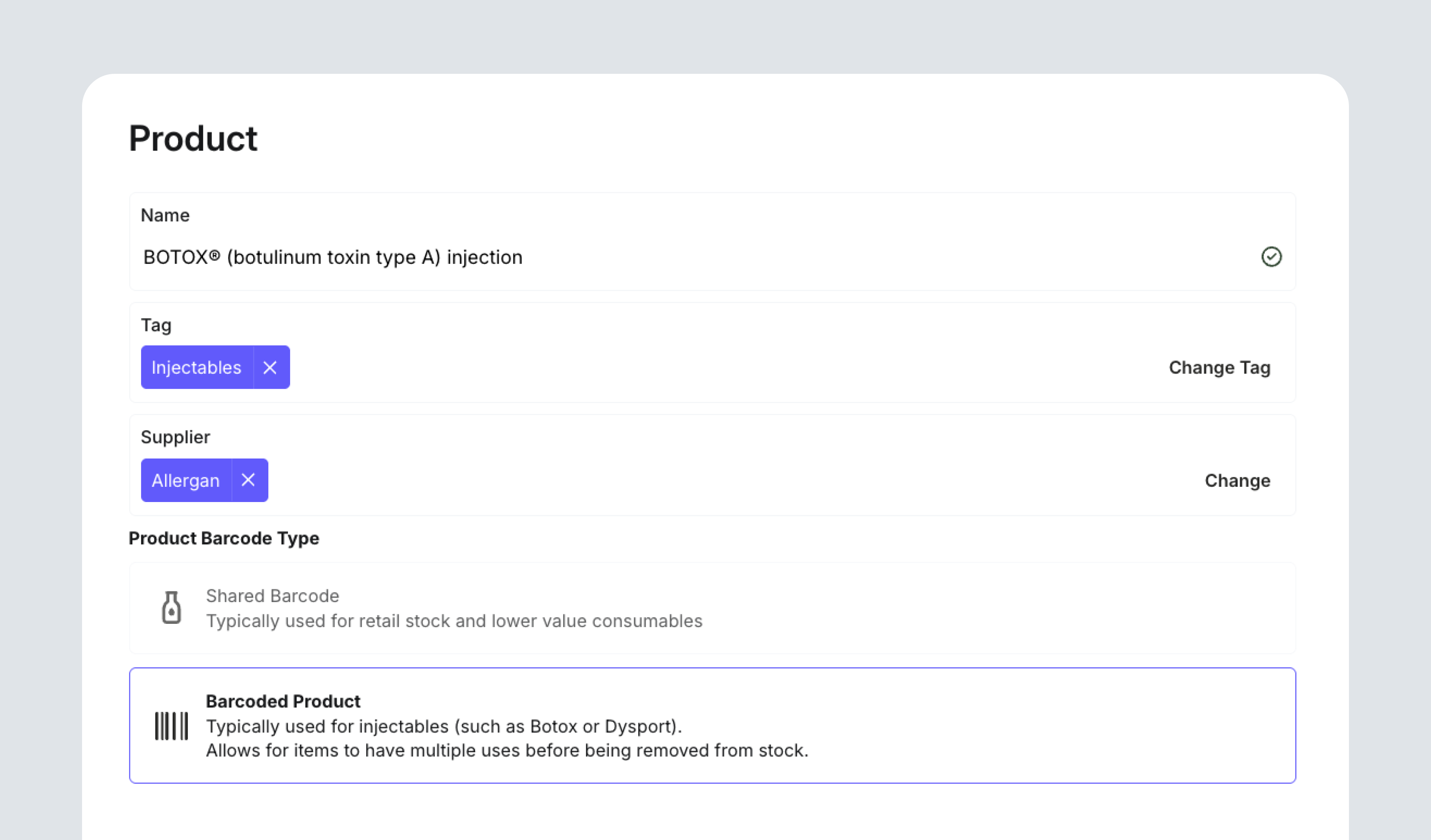This screenshot has height=840, width=1431.
Task: Remove the Injectables tag with its X
Action: coord(270,368)
